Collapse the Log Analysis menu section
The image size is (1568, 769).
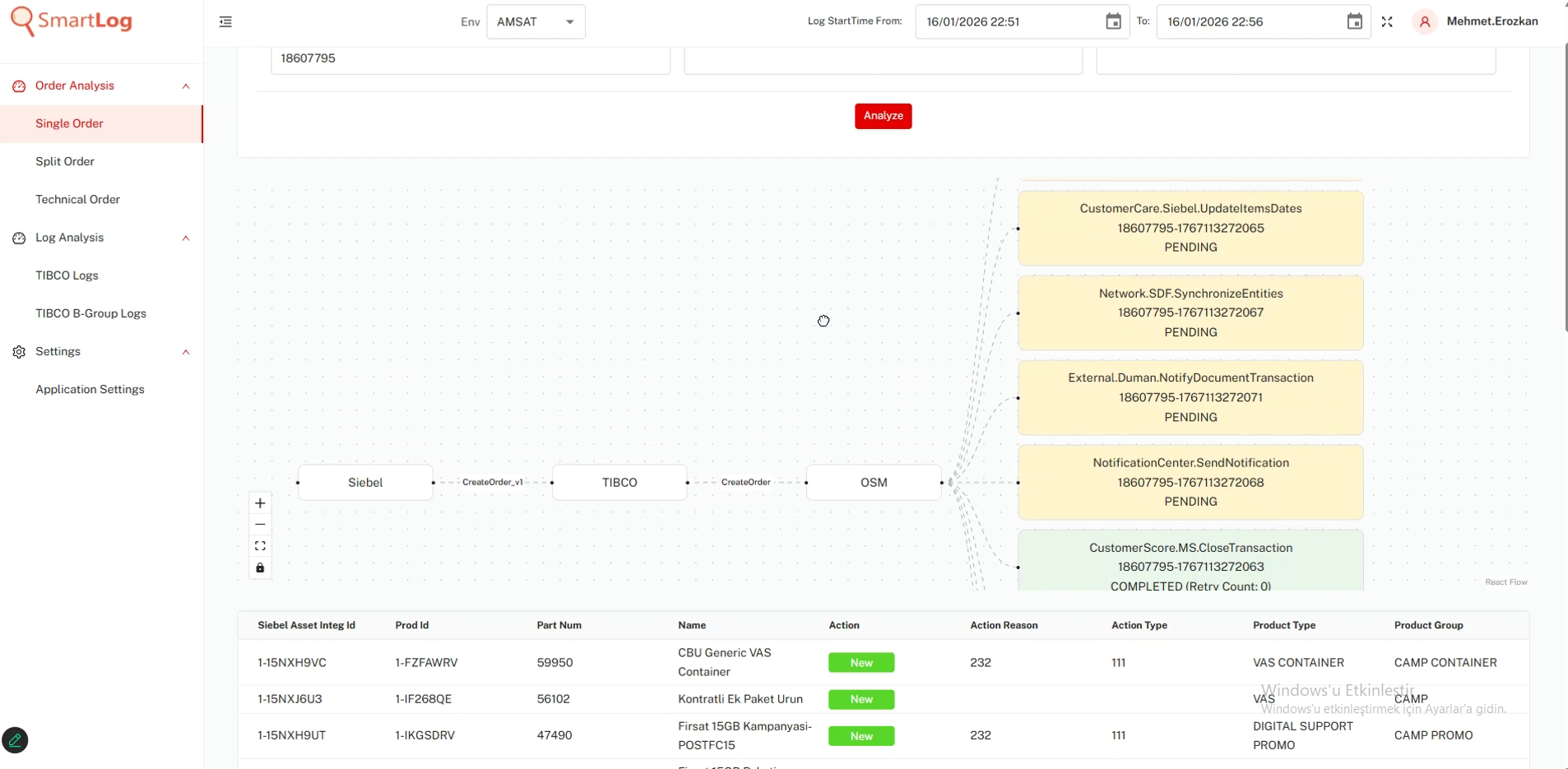click(x=186, y=239)
